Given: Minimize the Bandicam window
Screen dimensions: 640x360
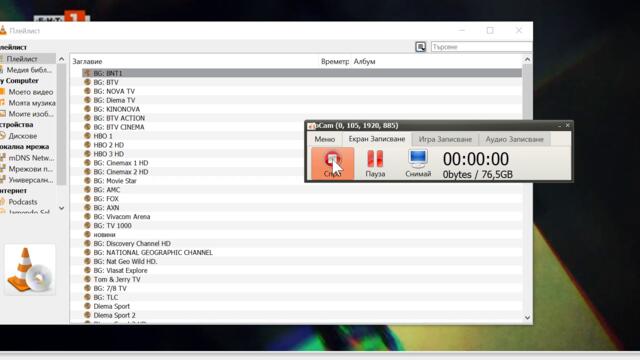Looking at the screenshot, I should pyautogui.click(x=560, y=126).
